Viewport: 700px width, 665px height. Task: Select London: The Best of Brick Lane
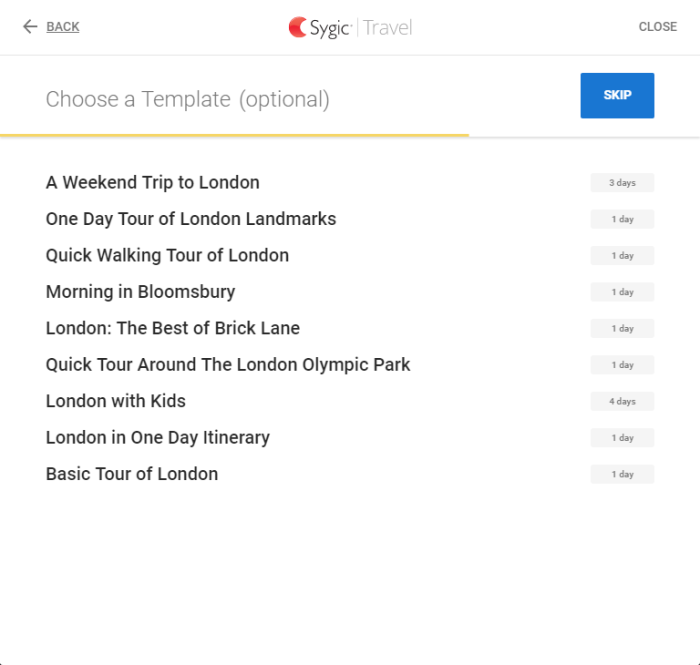(x=172, y=328)
